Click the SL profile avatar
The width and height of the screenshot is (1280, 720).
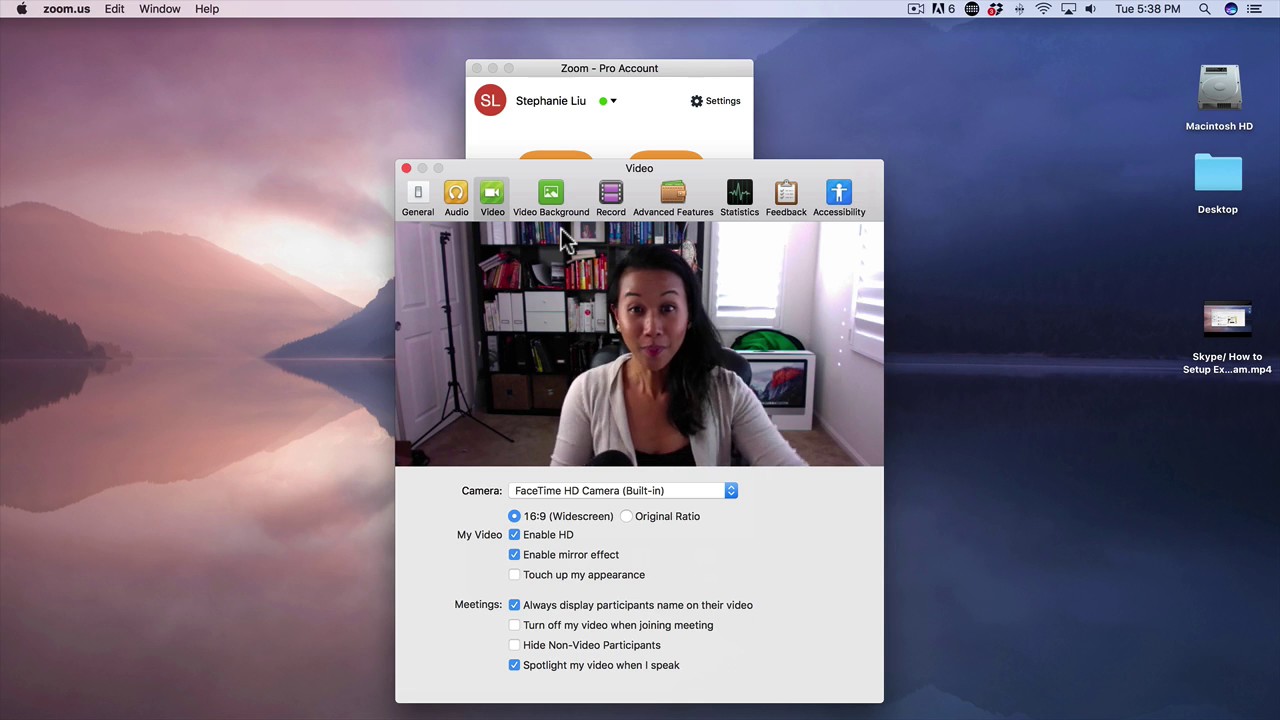coord(490,100)
